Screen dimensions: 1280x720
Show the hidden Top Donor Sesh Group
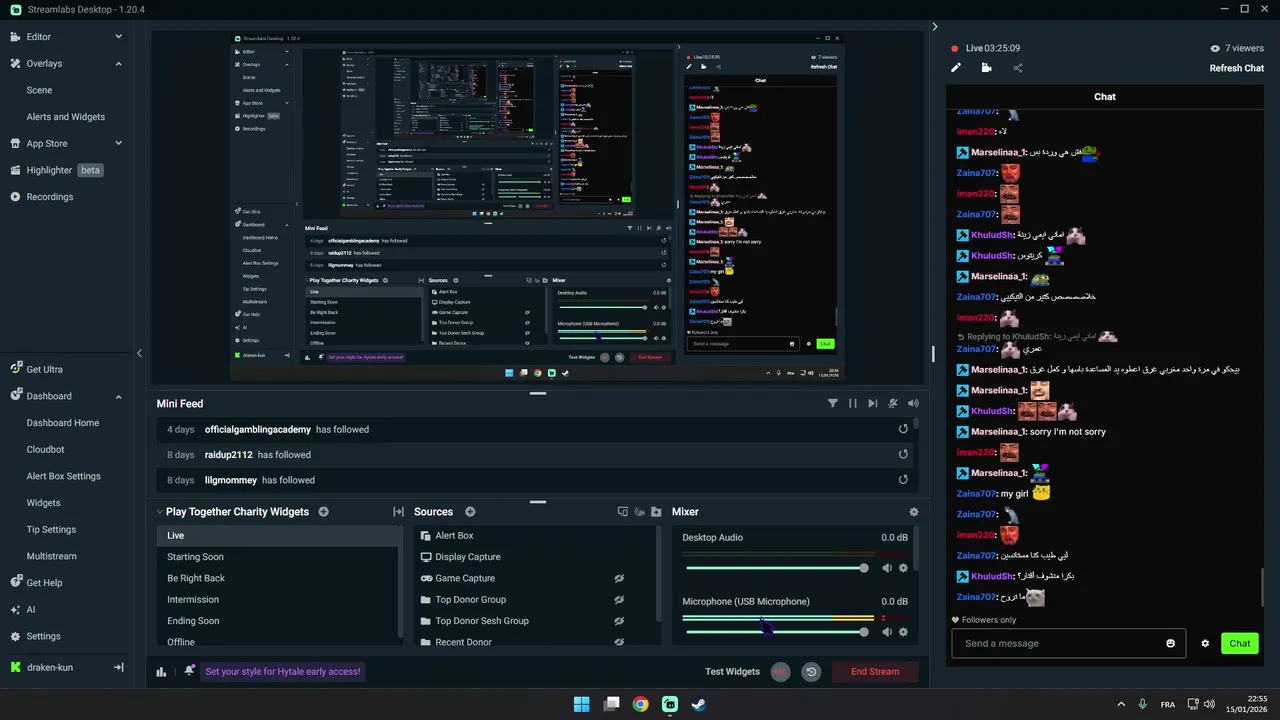point(619,621)
